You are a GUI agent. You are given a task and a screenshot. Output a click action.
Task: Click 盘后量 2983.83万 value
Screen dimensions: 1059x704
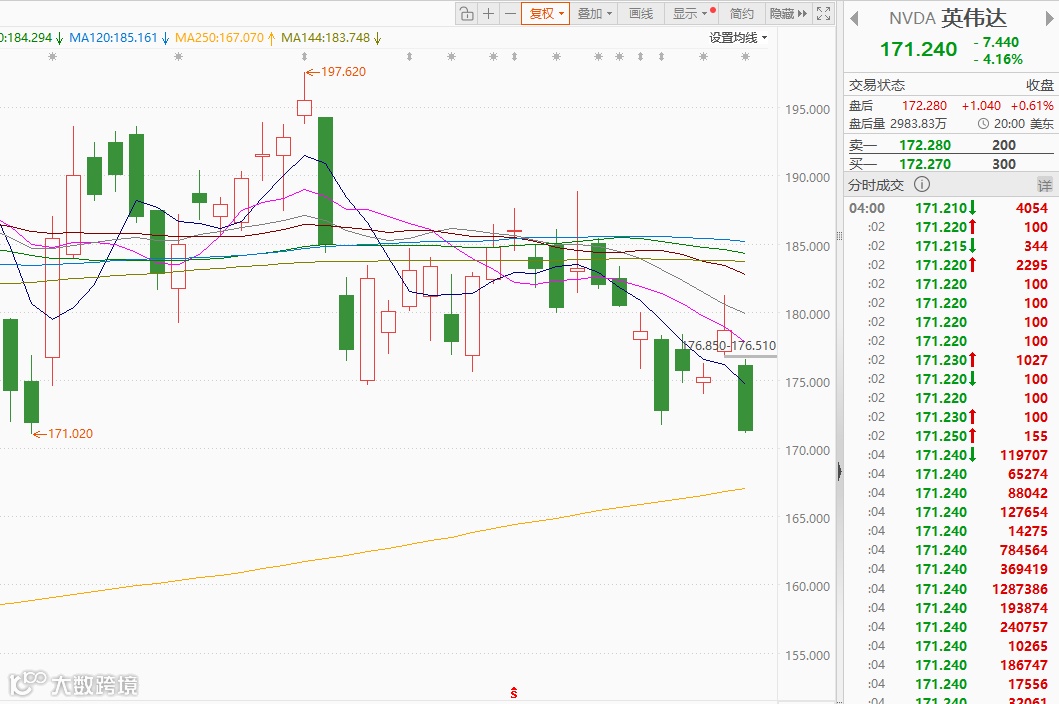coord(918,124)
